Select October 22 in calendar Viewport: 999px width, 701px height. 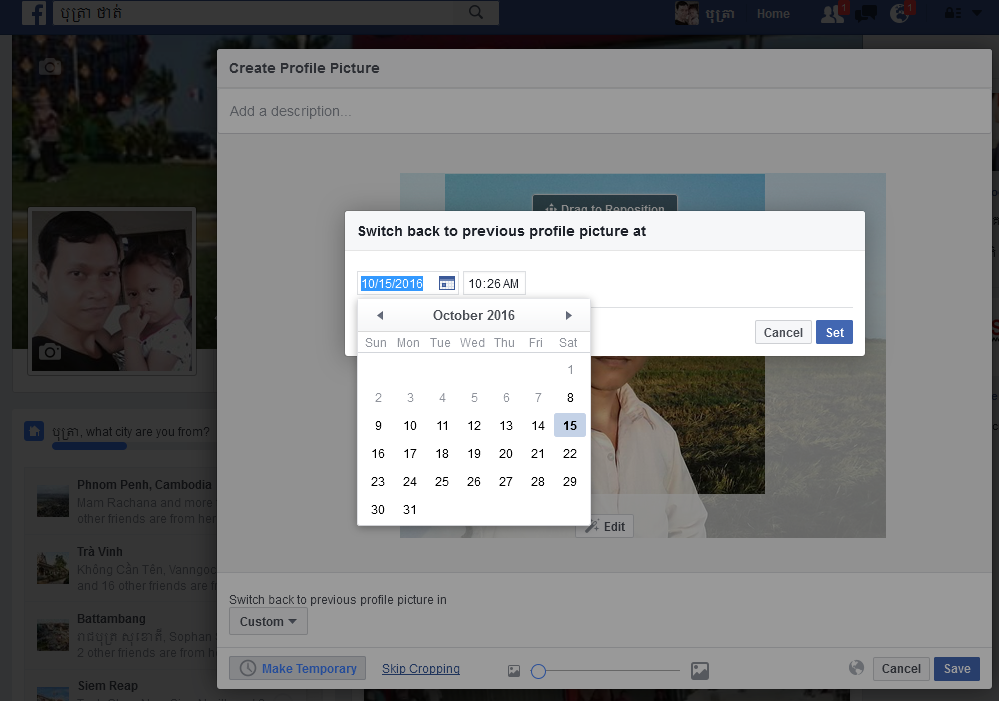tap(570, 454)
